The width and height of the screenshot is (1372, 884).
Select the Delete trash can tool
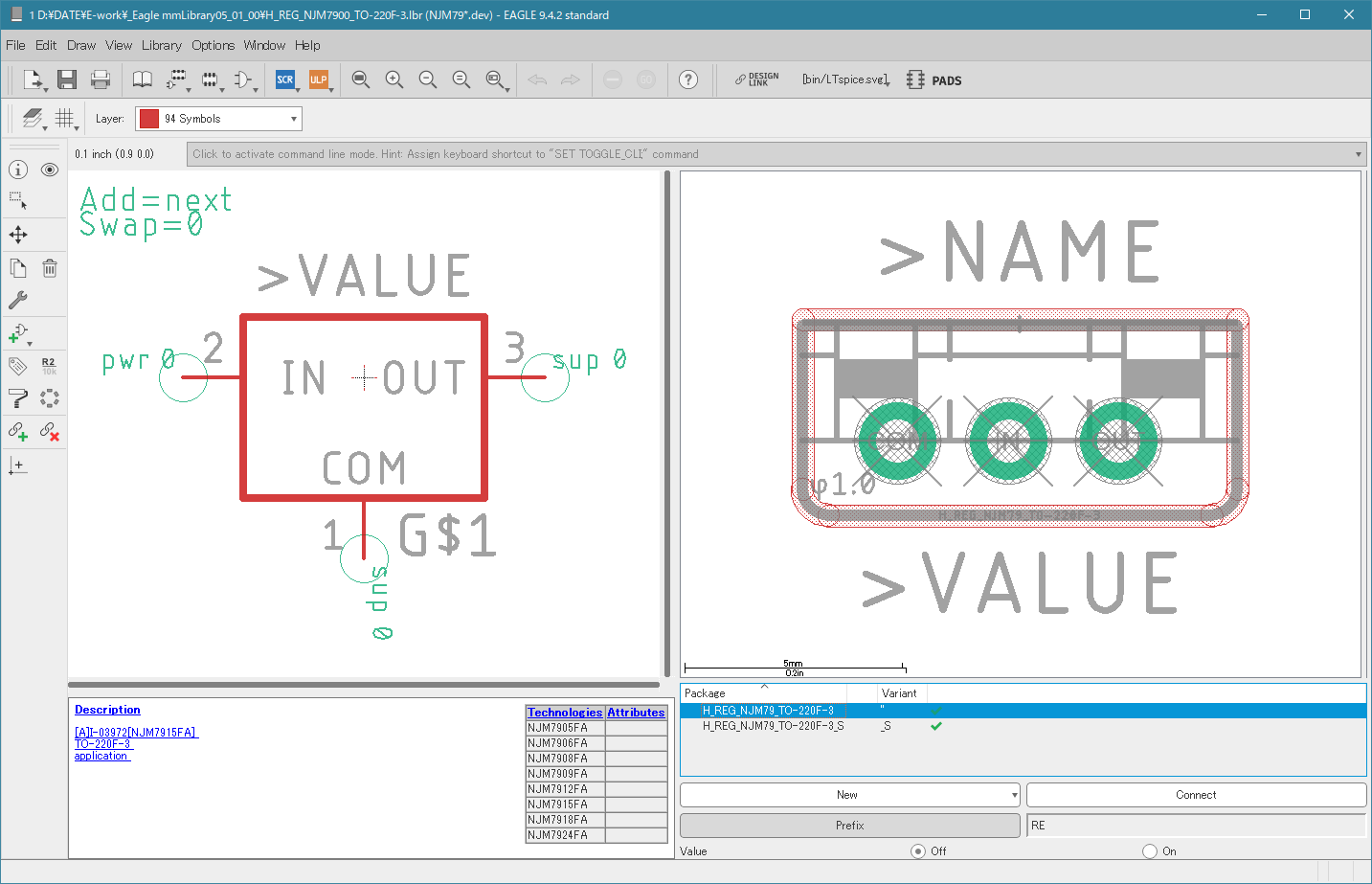[x=50, y=268]
